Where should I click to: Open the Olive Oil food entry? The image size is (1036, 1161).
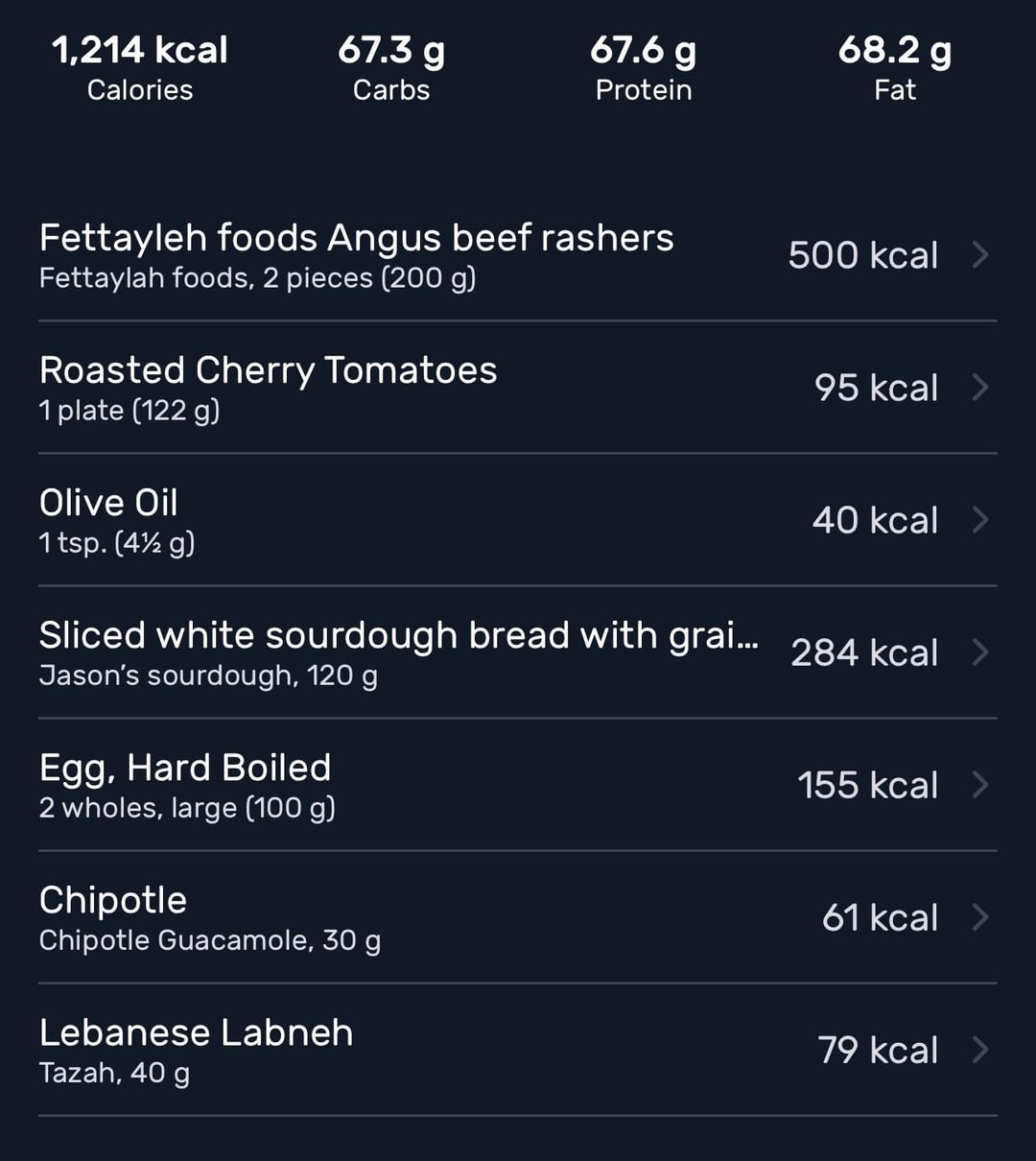click(108, 504)
